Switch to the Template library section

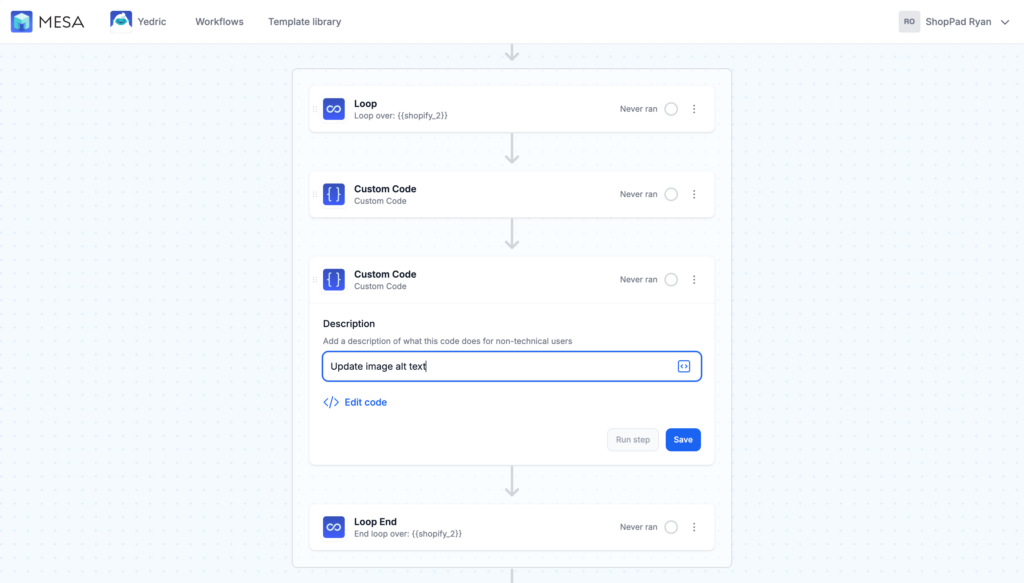[304, 21]
